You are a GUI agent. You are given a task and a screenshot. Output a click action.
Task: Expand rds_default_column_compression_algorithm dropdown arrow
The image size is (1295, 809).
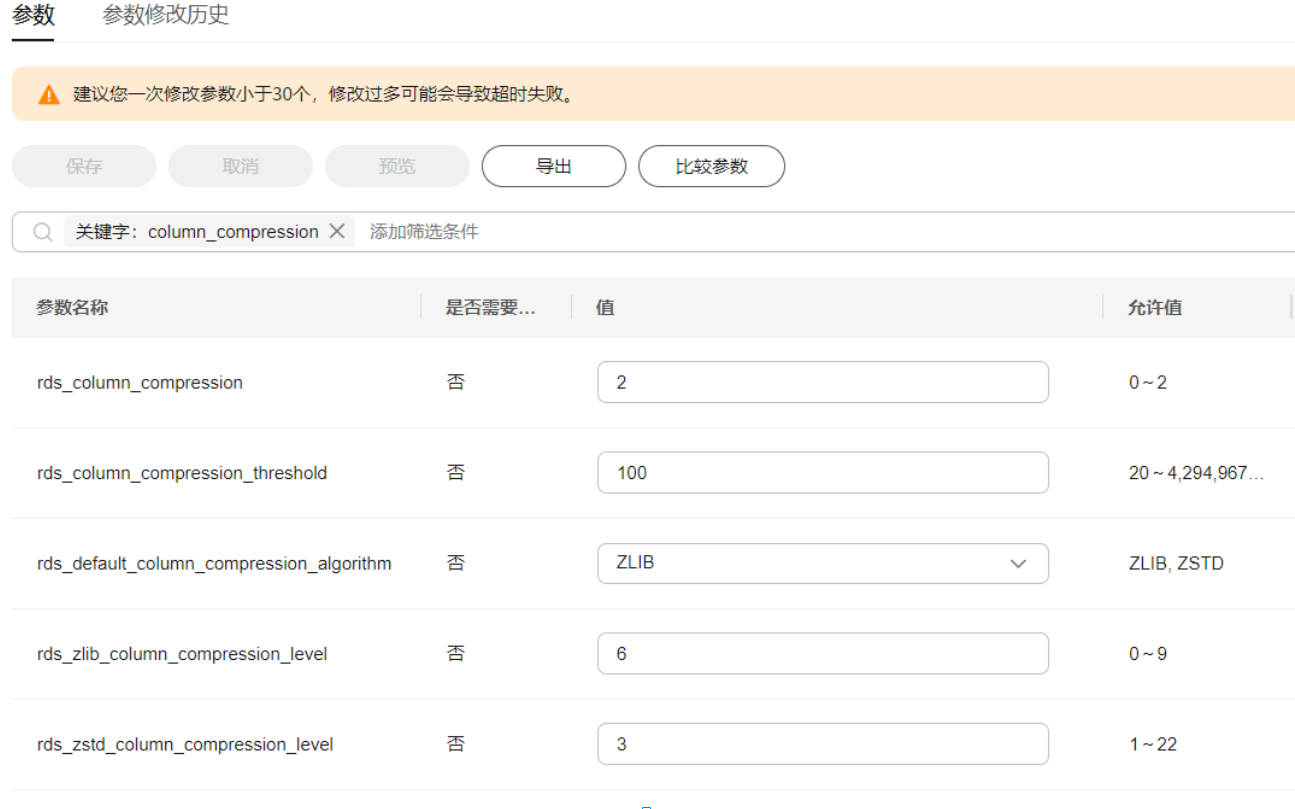(1018, 563)
